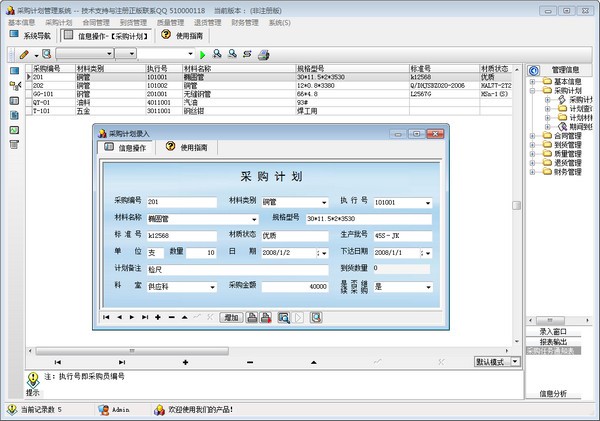Click the 提示 hint icon at bottom left
Screen dimensions: 600x421
click(32, 379)
